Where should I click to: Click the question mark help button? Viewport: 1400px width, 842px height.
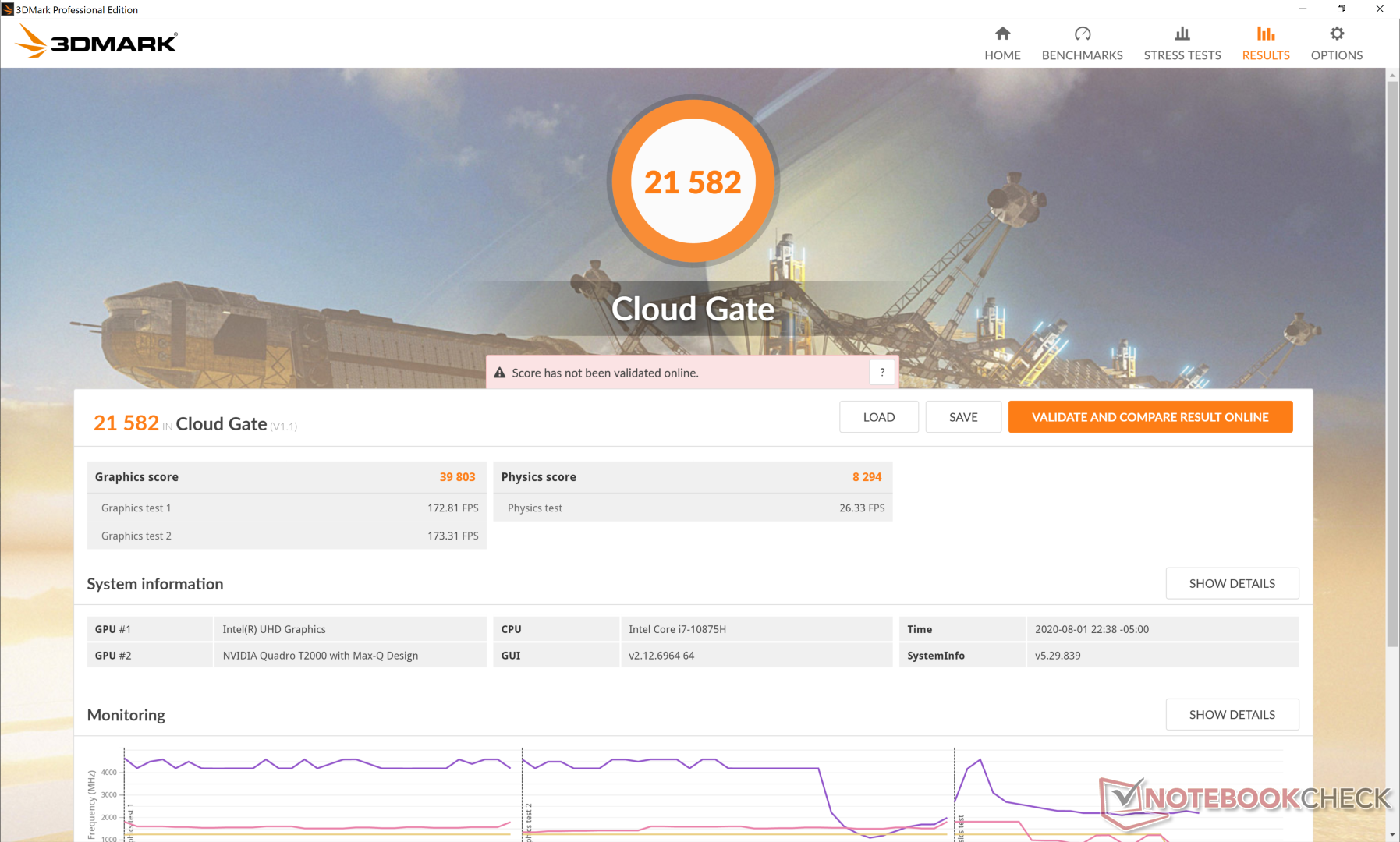click(882, 373)
